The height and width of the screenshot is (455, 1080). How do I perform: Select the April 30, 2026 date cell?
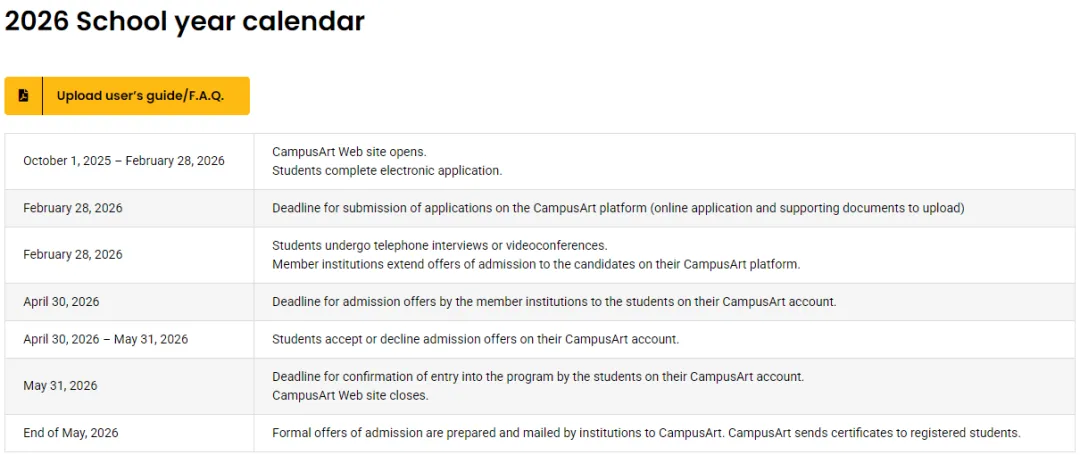point(61,302)
